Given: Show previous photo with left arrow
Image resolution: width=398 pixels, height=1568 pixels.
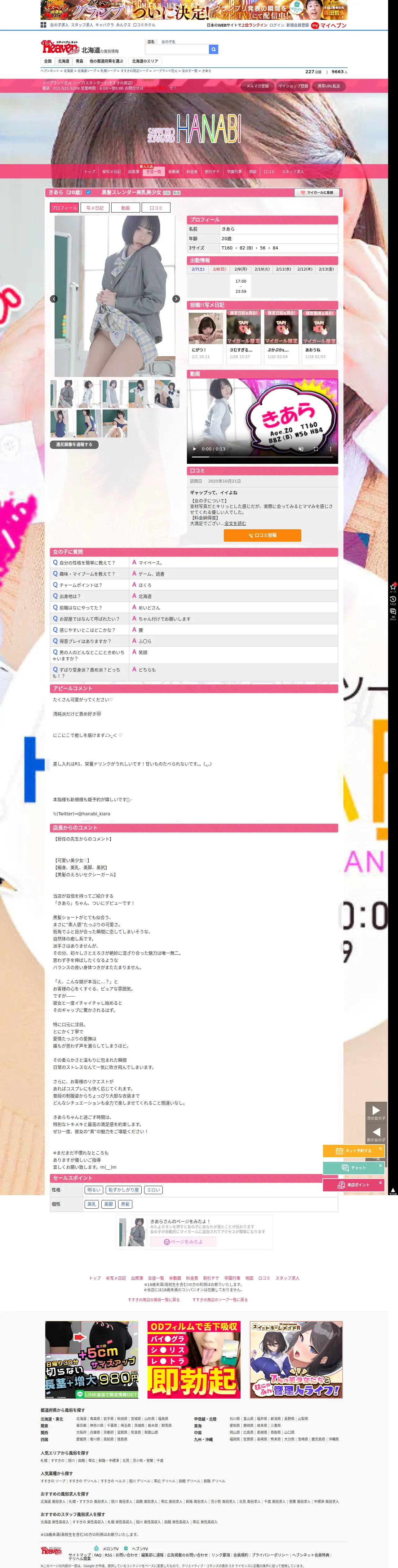Looking at the screenshot, I should coord(54,299).
